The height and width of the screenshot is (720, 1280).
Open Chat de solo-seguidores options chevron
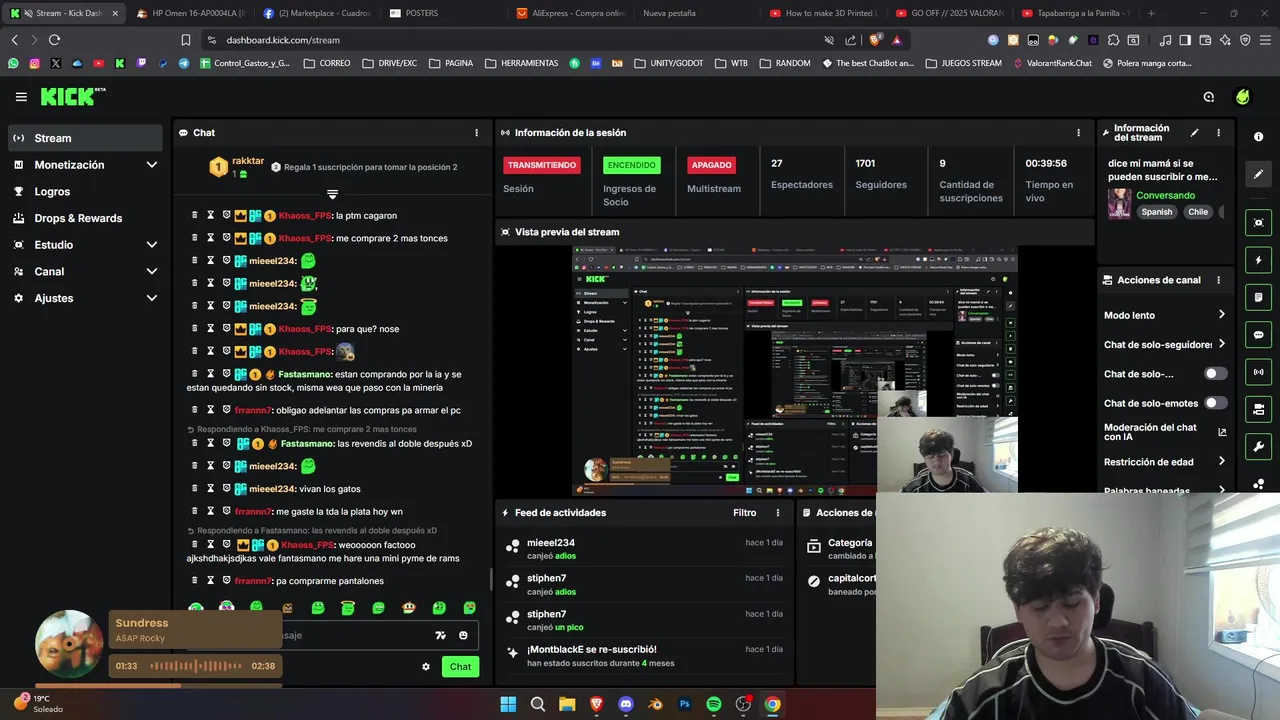(1222, 344)
